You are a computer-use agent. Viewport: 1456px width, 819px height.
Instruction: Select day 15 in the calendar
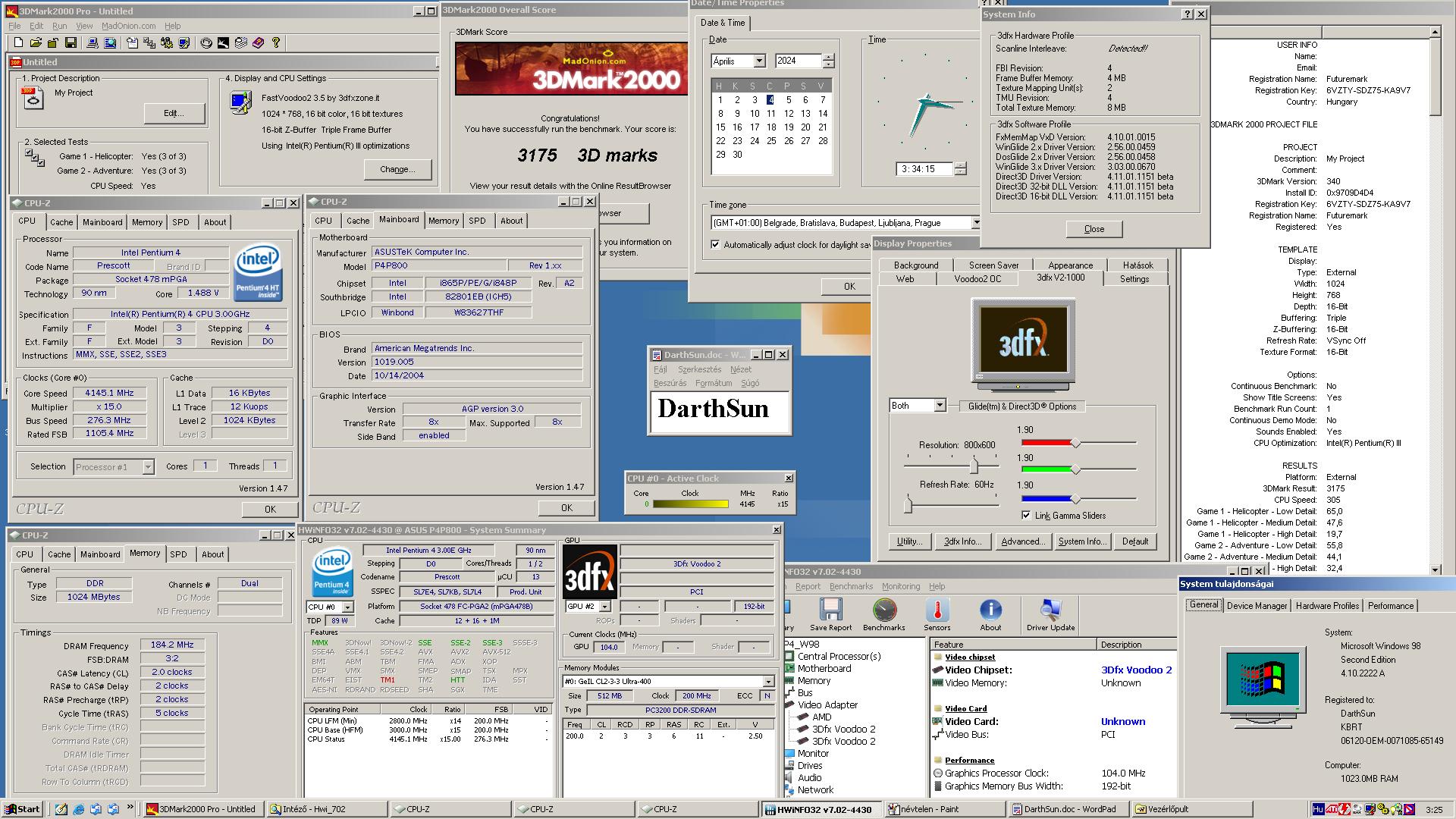pos(720,127)
